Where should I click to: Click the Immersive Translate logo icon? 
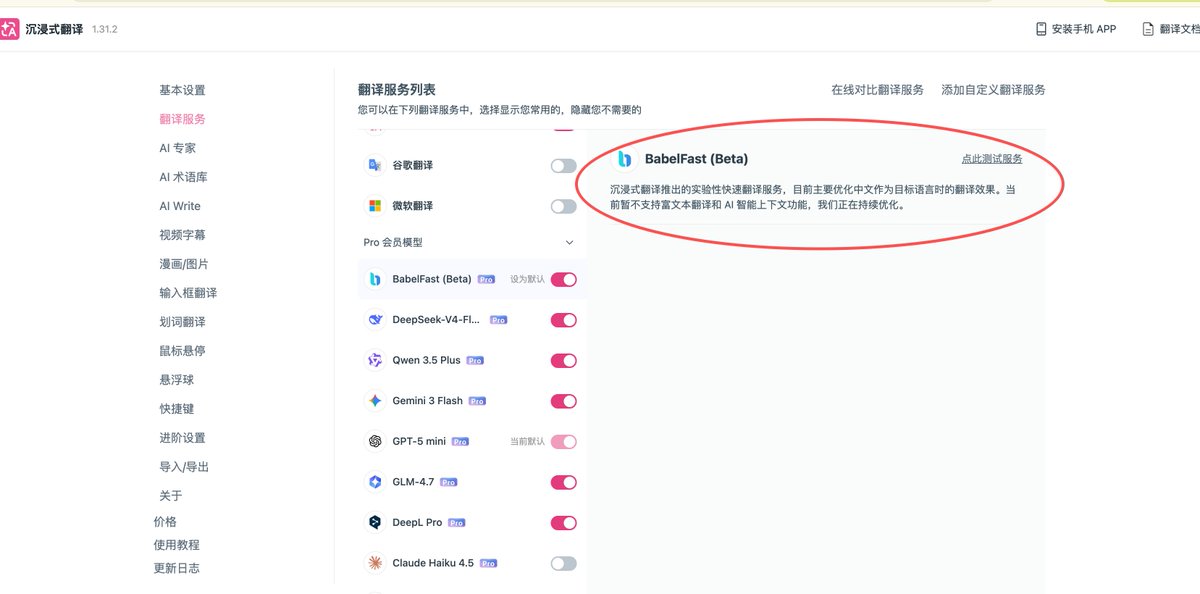coord(9,29)
